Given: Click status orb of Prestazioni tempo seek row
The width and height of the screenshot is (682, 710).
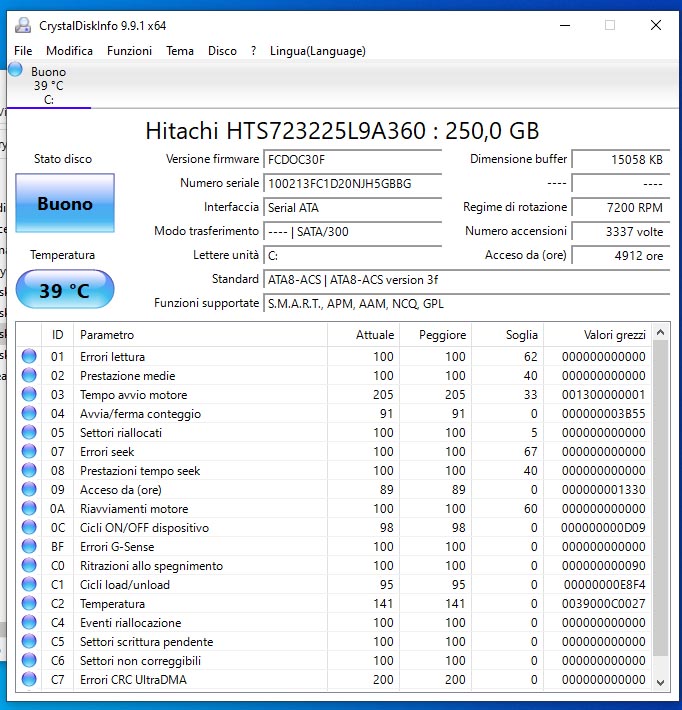Looking at the screenshot, I should point(29,470).
